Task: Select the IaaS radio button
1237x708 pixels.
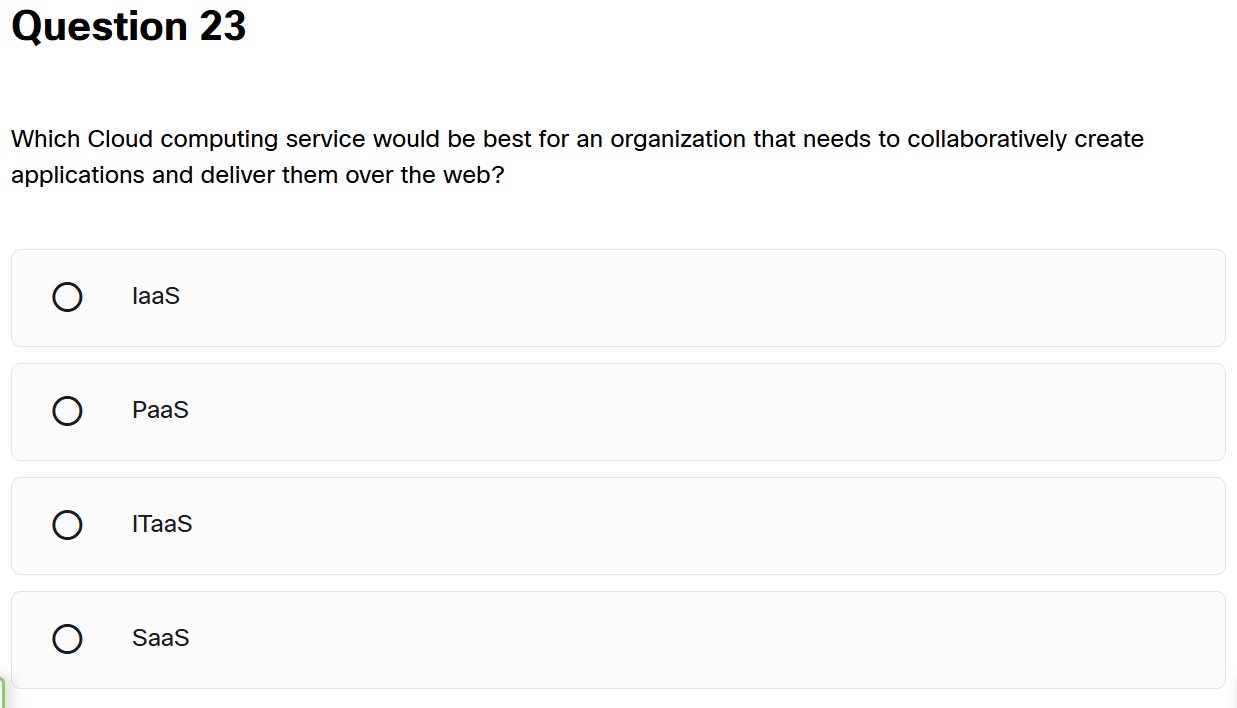Action: (66, 297)
